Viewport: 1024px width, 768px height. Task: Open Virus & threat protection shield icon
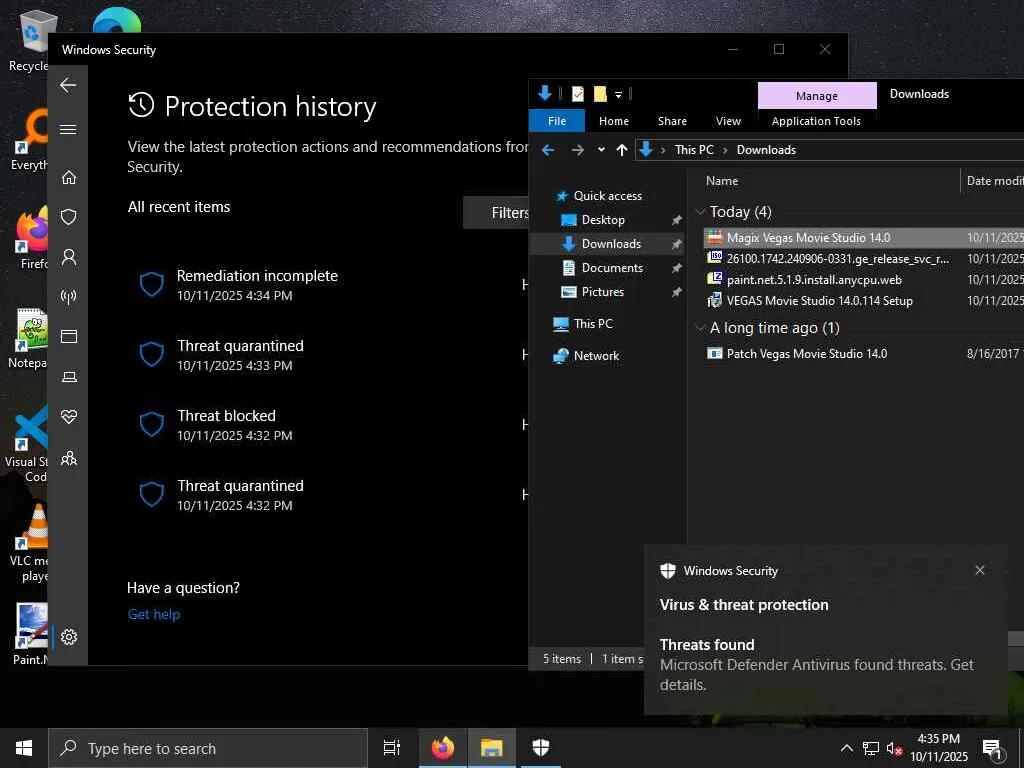pyautogui.click(x=69, y=217)
